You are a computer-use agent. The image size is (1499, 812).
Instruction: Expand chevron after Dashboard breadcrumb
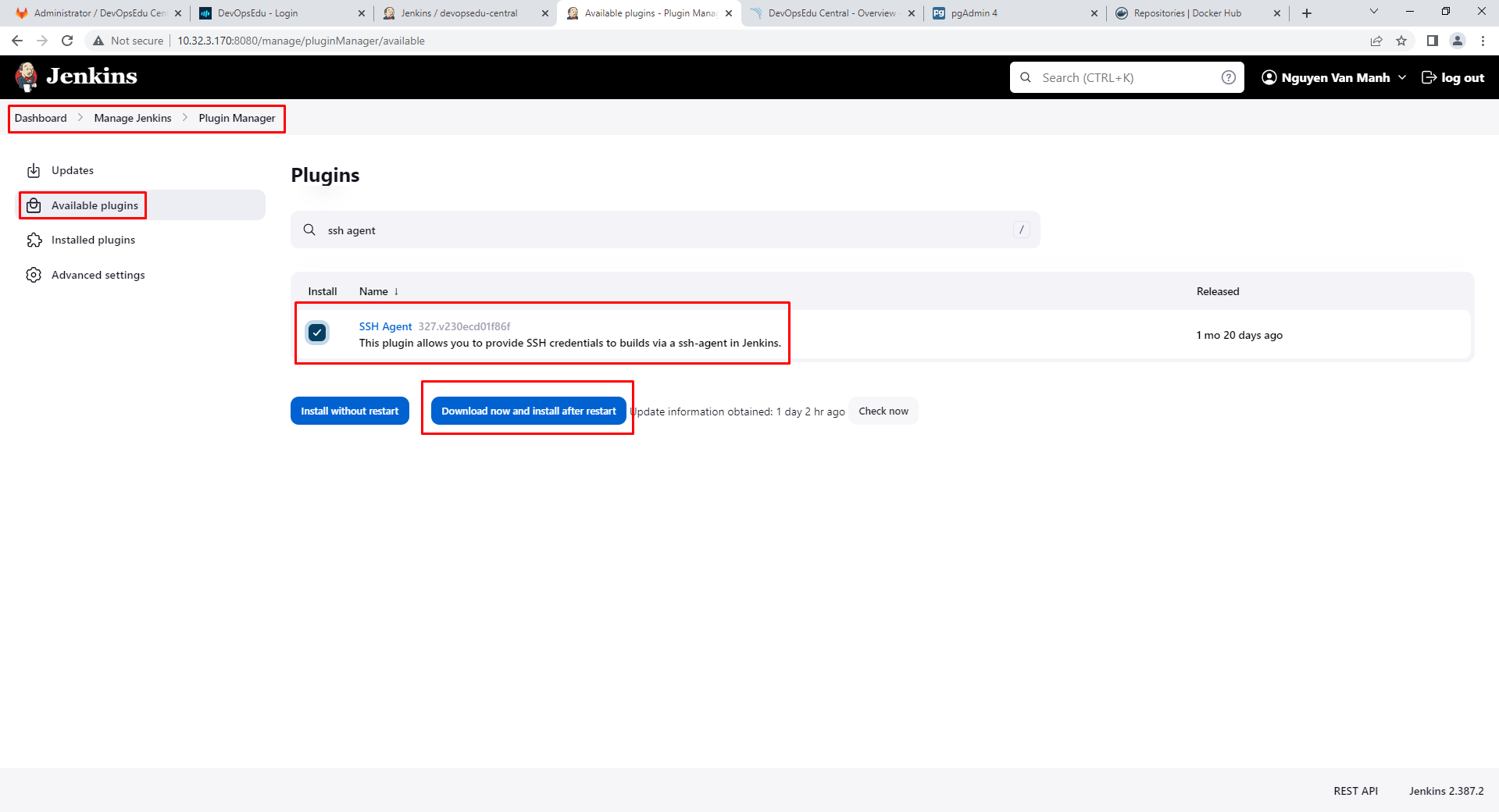pos(80,118)
